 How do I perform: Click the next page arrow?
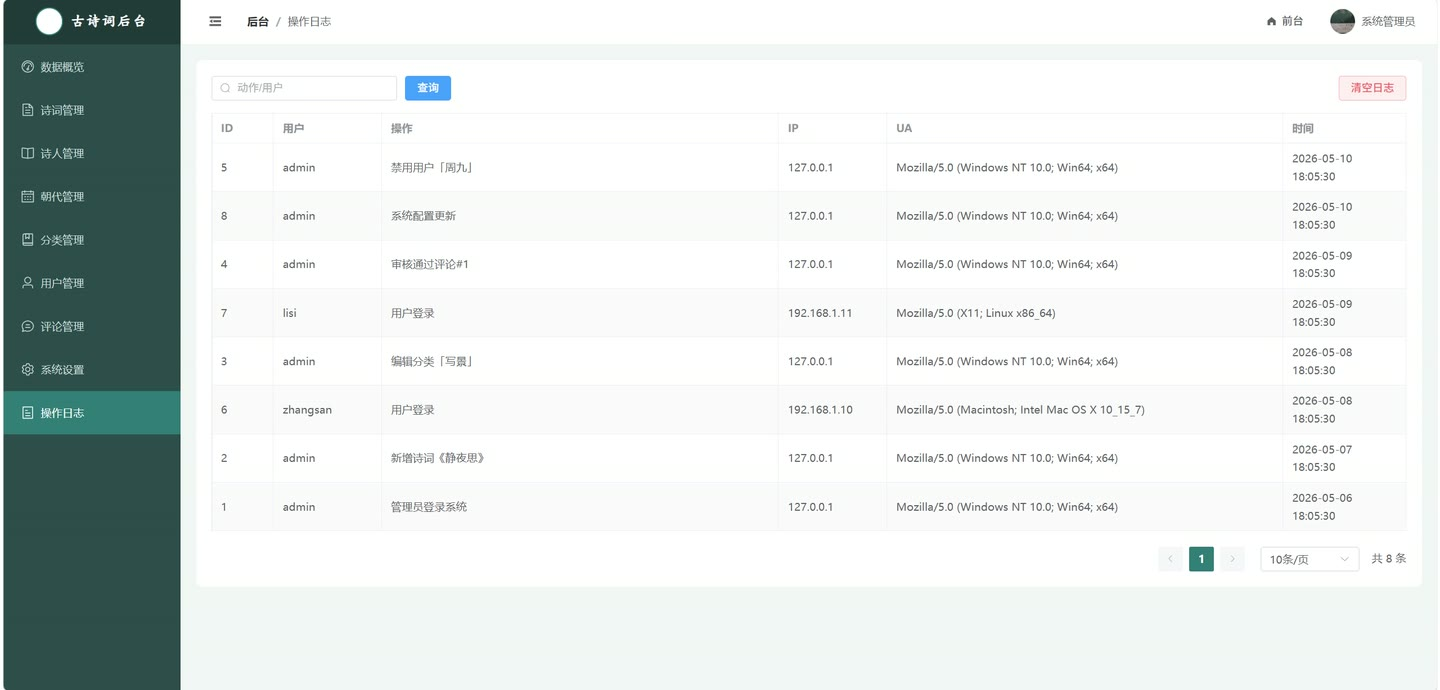(1232, 559)
